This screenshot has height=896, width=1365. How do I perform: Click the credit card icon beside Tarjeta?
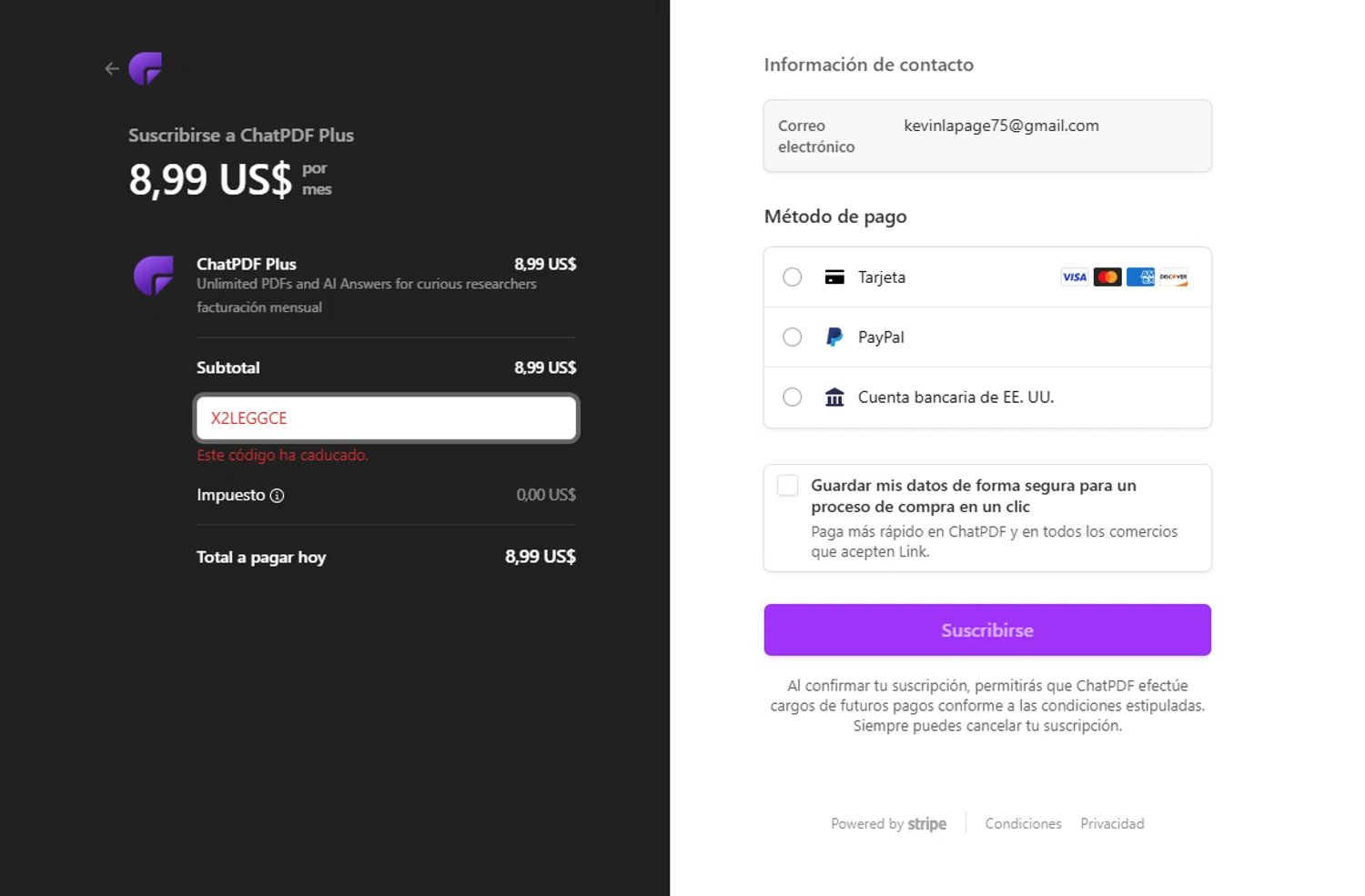[834, 277]
